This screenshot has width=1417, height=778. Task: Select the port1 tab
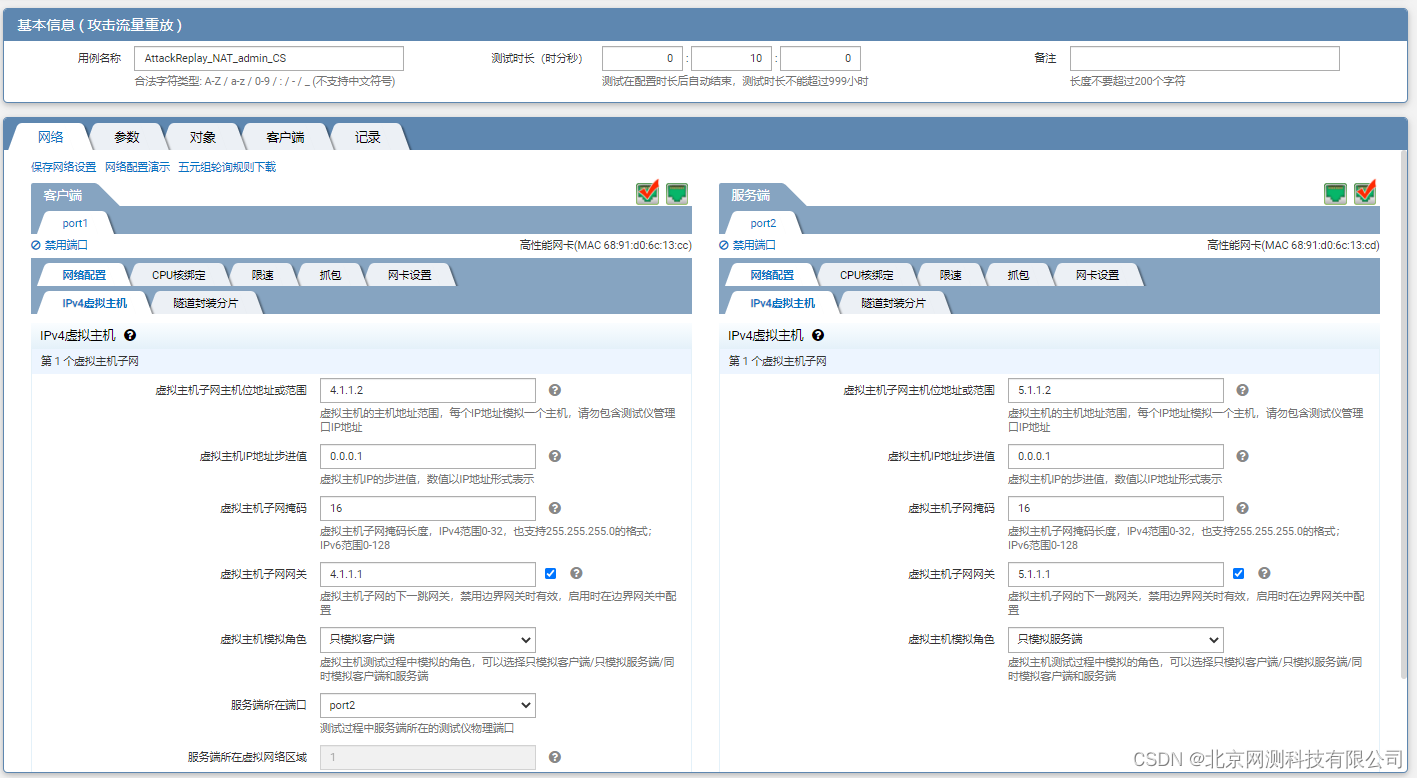75,223
